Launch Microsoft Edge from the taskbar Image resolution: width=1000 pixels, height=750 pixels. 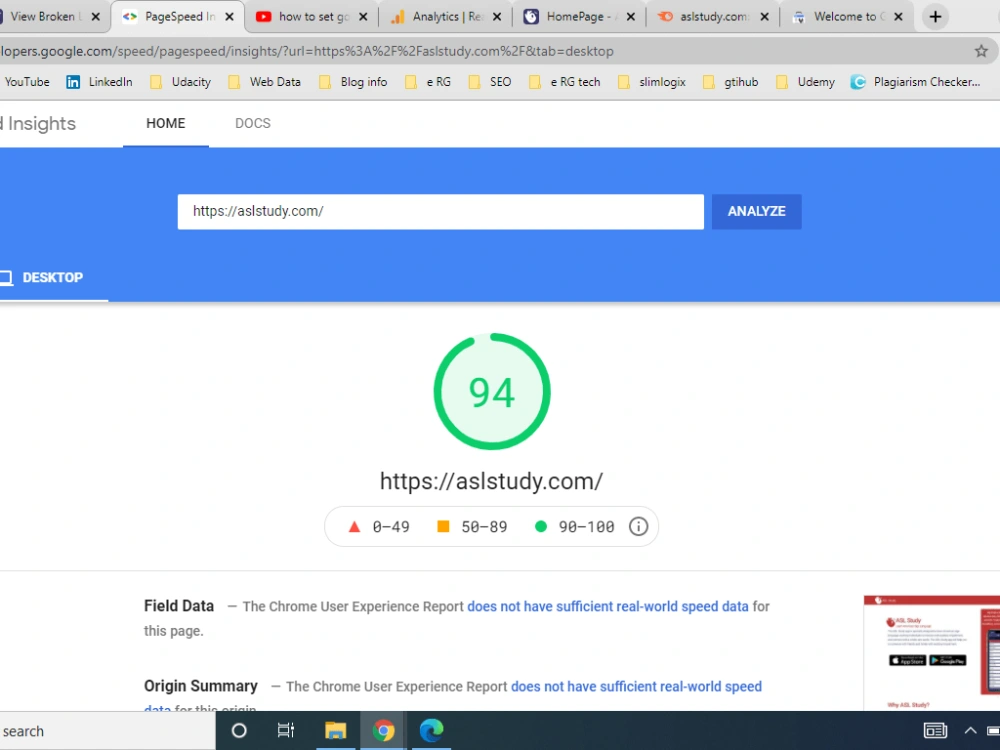point(432,731)
